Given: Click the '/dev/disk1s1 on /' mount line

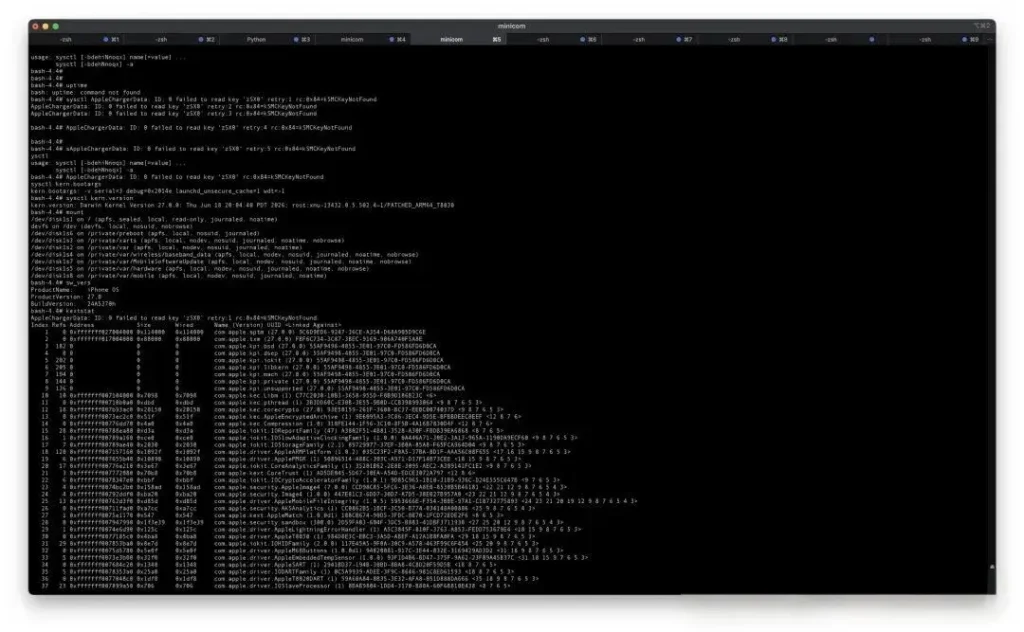Looking at the screenshot, I should tap(153, 219).
